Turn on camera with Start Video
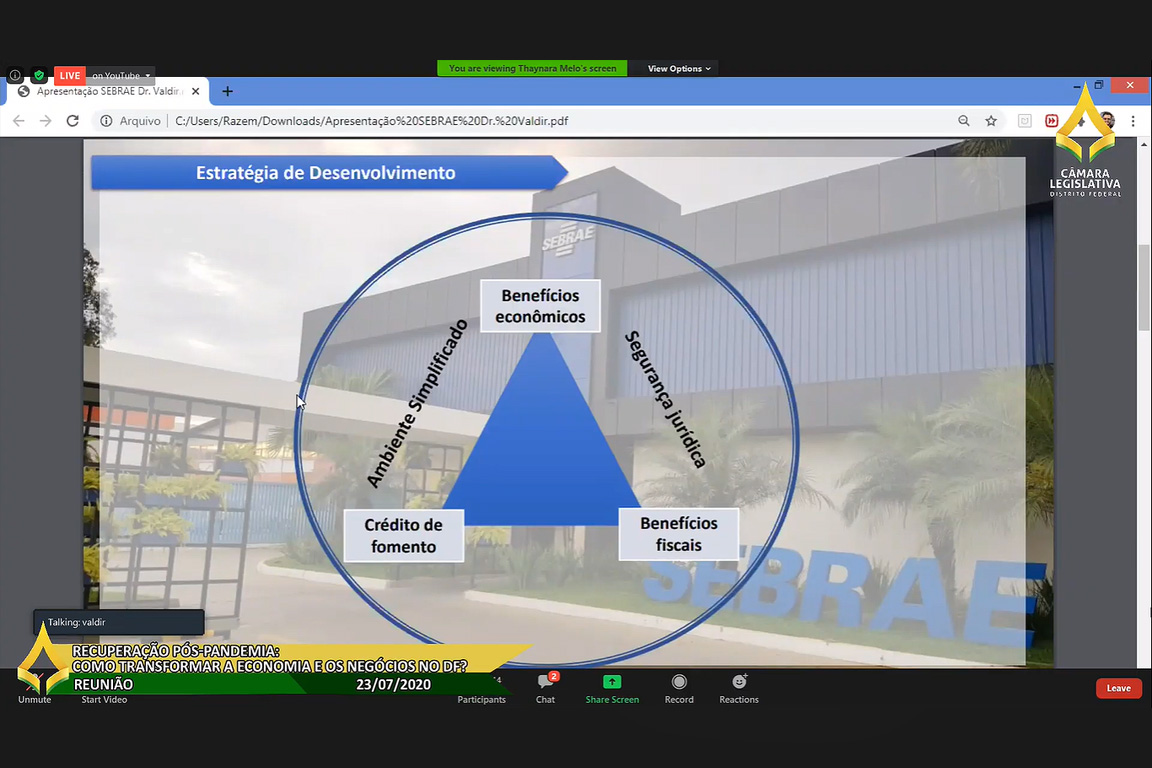1152x768 pixels. click(104, 699)
